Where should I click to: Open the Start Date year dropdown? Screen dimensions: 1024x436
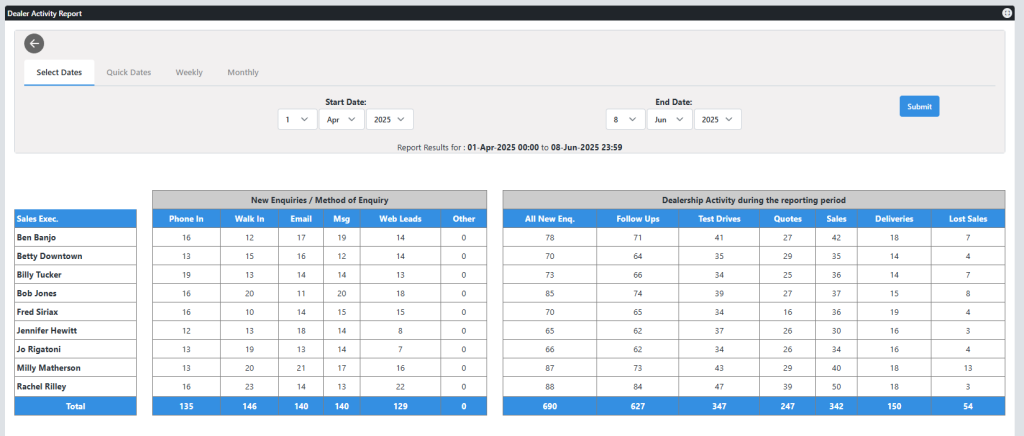click(389, 120)
